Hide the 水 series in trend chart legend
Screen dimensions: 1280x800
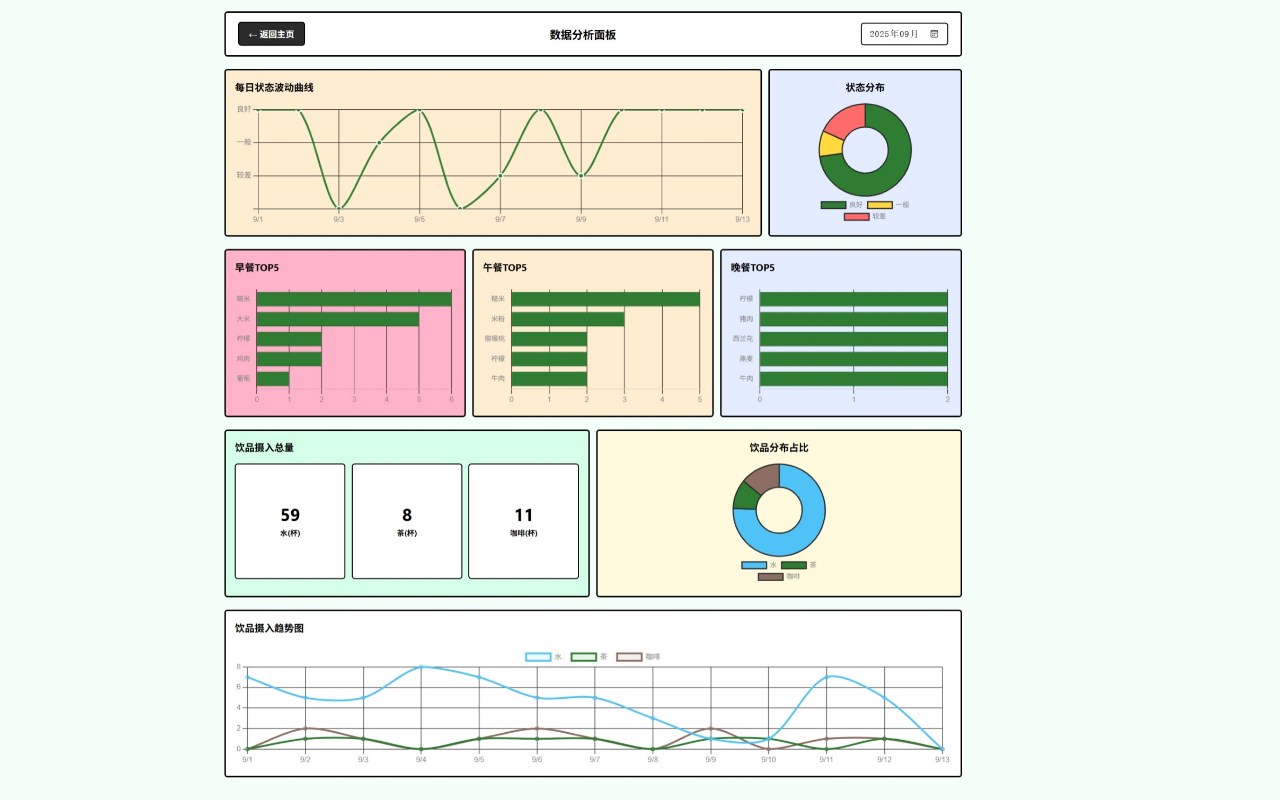pyautogui.click(x=544, y=657)
